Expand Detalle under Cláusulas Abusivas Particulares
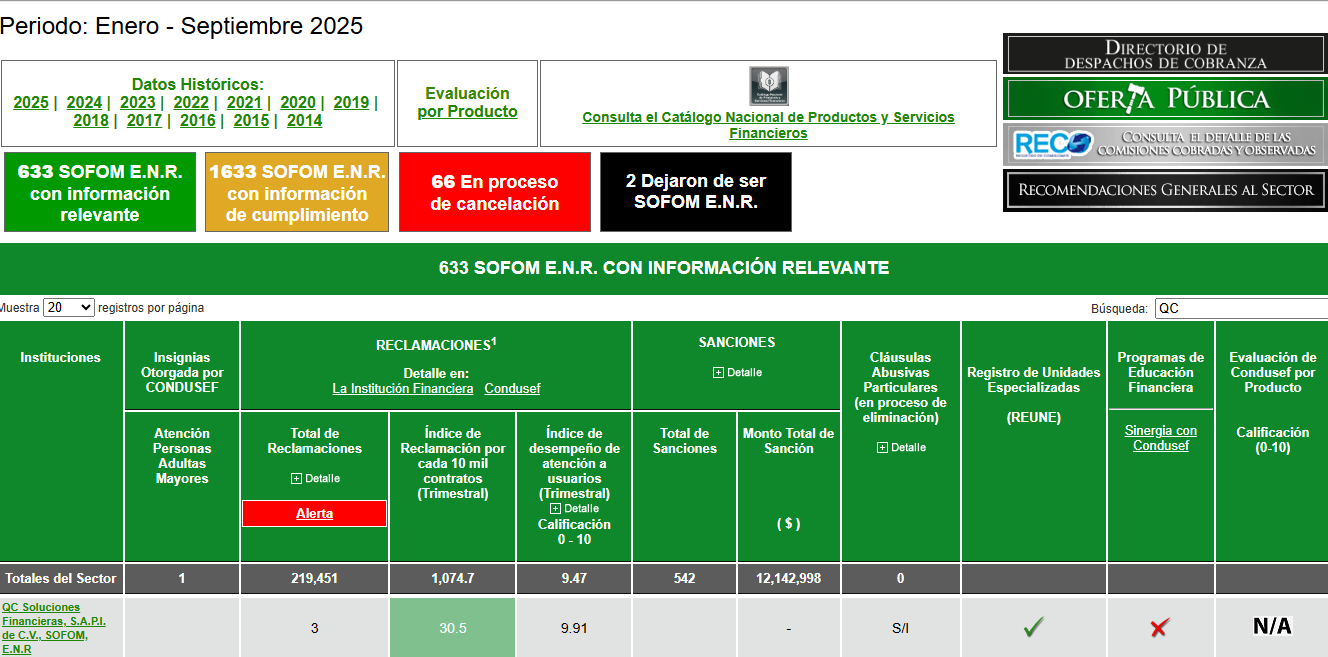Image resolution: width=1328 pixels, height=657 pixels. 899,447
